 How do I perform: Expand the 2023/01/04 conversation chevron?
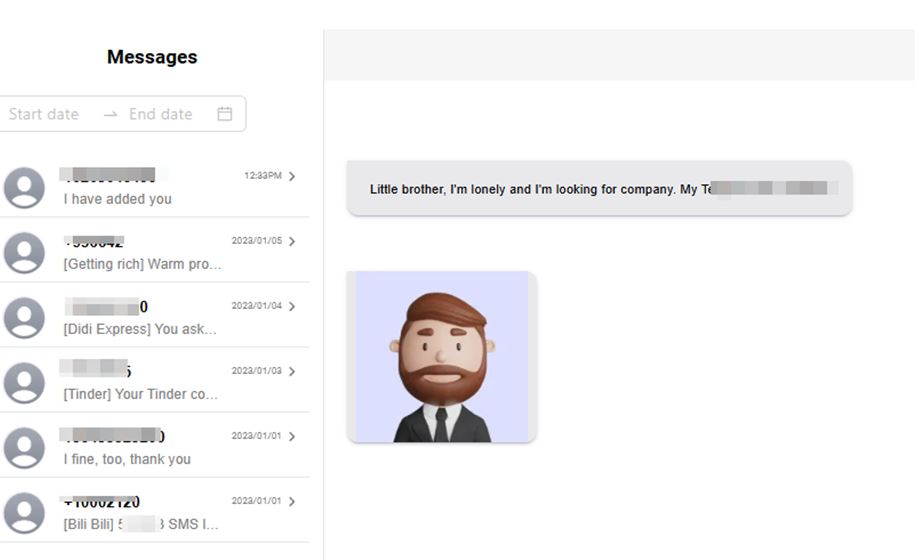pos(292,306)
